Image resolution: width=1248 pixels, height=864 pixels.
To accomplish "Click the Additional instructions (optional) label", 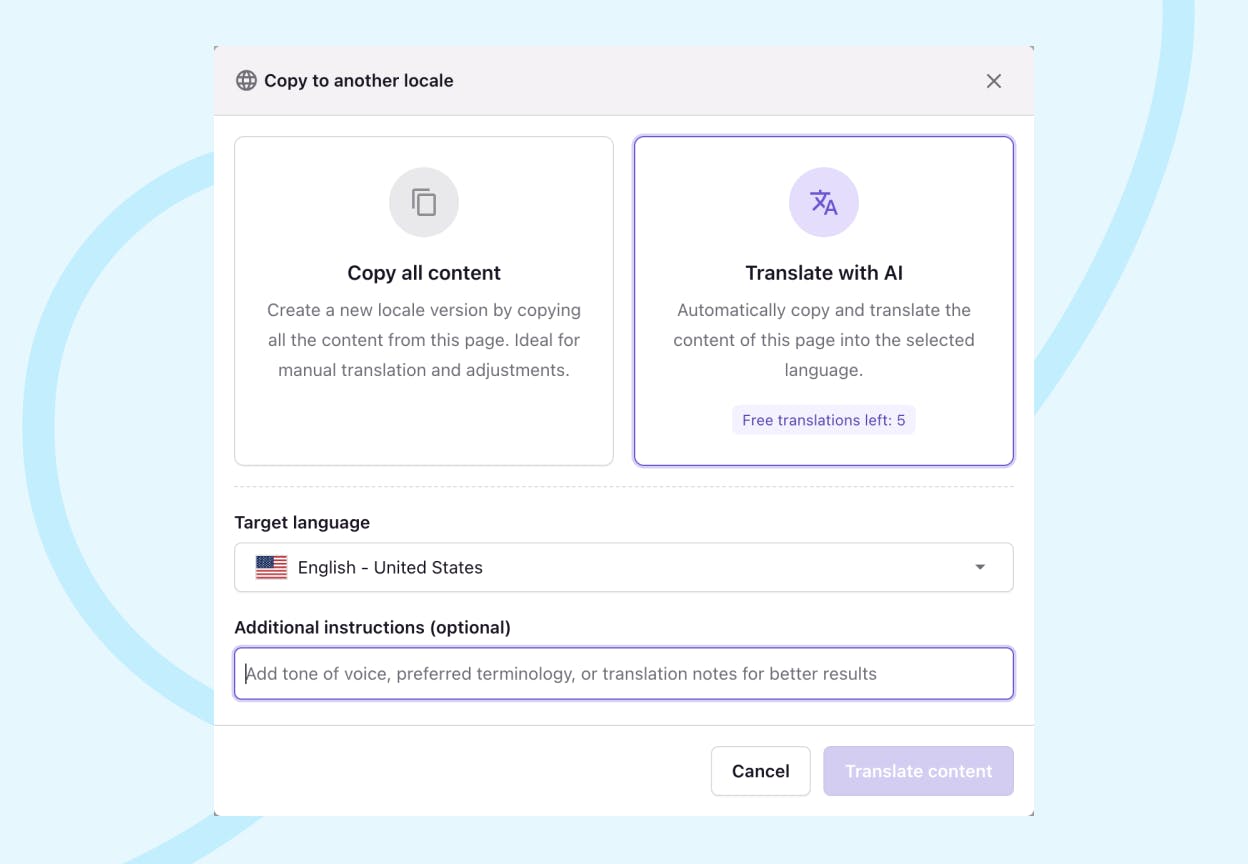I will point(372,627).
